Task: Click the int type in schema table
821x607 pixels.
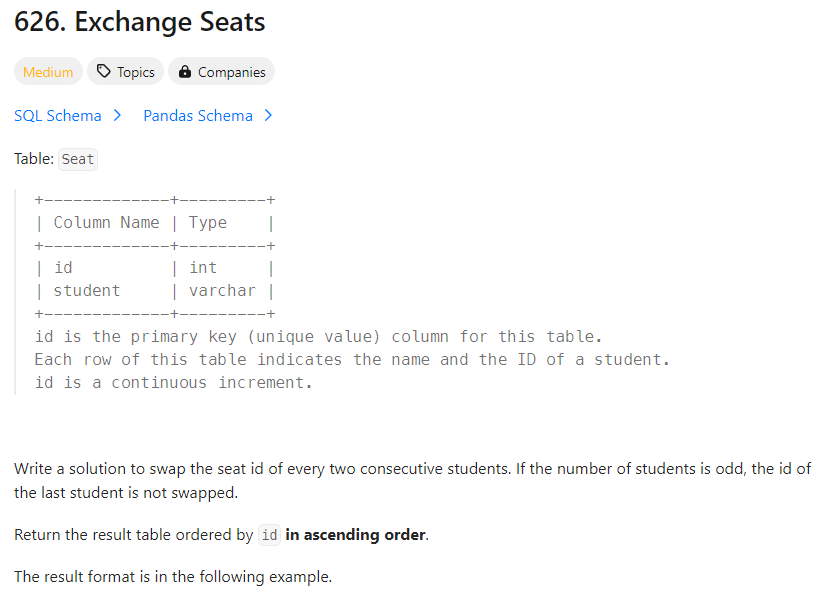Action: (203, 268)
